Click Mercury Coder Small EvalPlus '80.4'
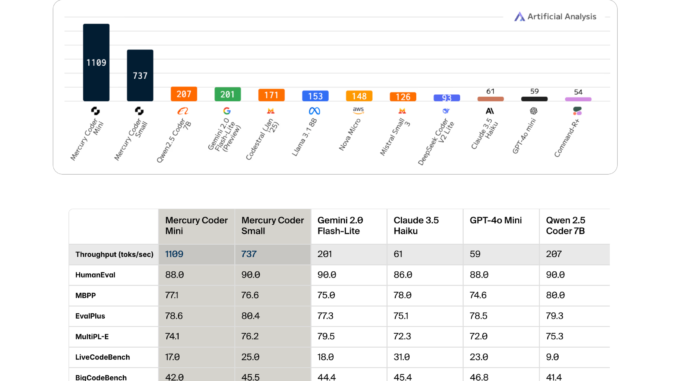Screen dimensions: 678x381 pos(250,316)
